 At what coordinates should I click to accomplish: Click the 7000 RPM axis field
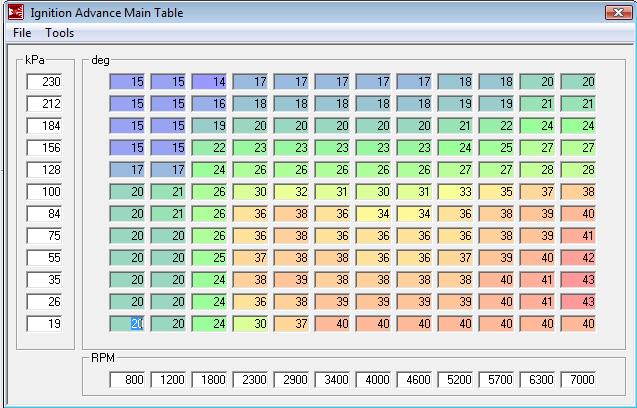578,380
